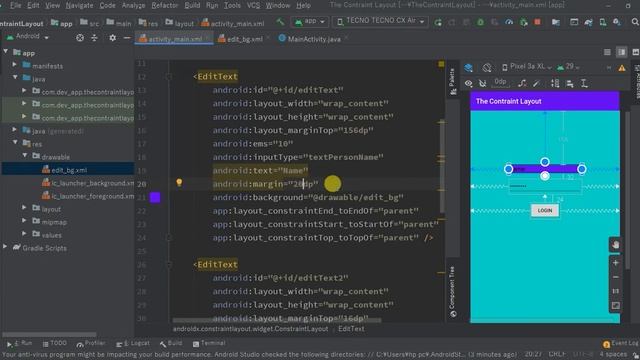Click the Make Project hammer icon
The height and width of the screenshot is (360, 640).
280,22
